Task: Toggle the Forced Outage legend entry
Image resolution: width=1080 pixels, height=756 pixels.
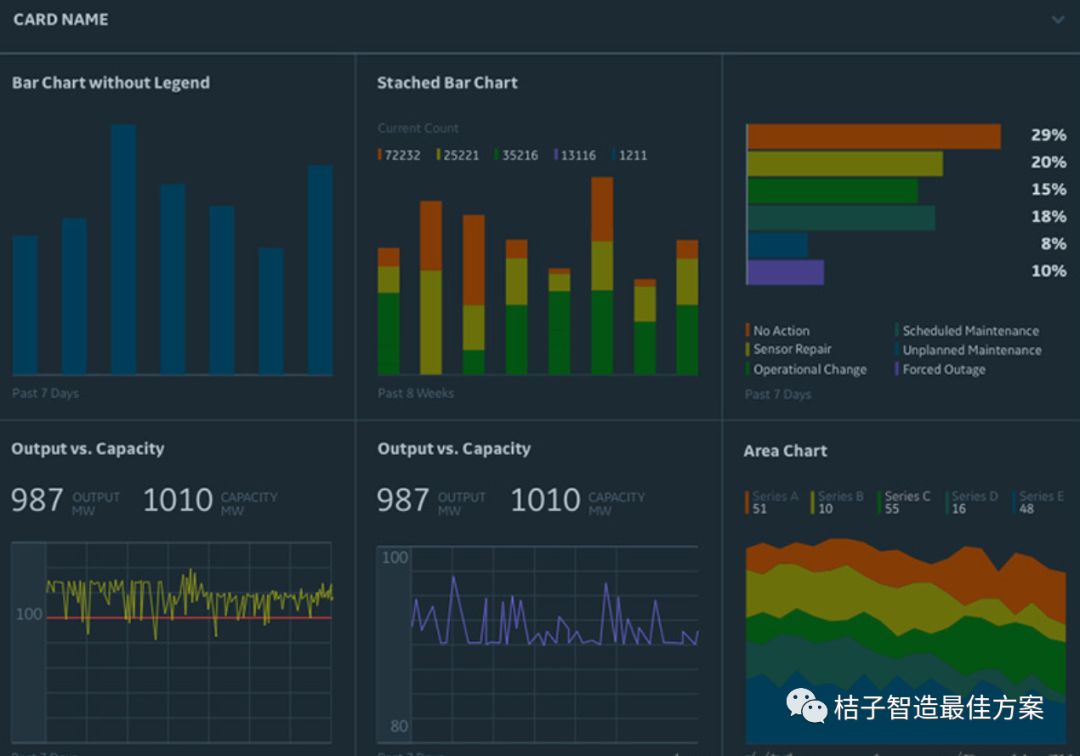Action: pyautogui.click(x=943, y=369)
